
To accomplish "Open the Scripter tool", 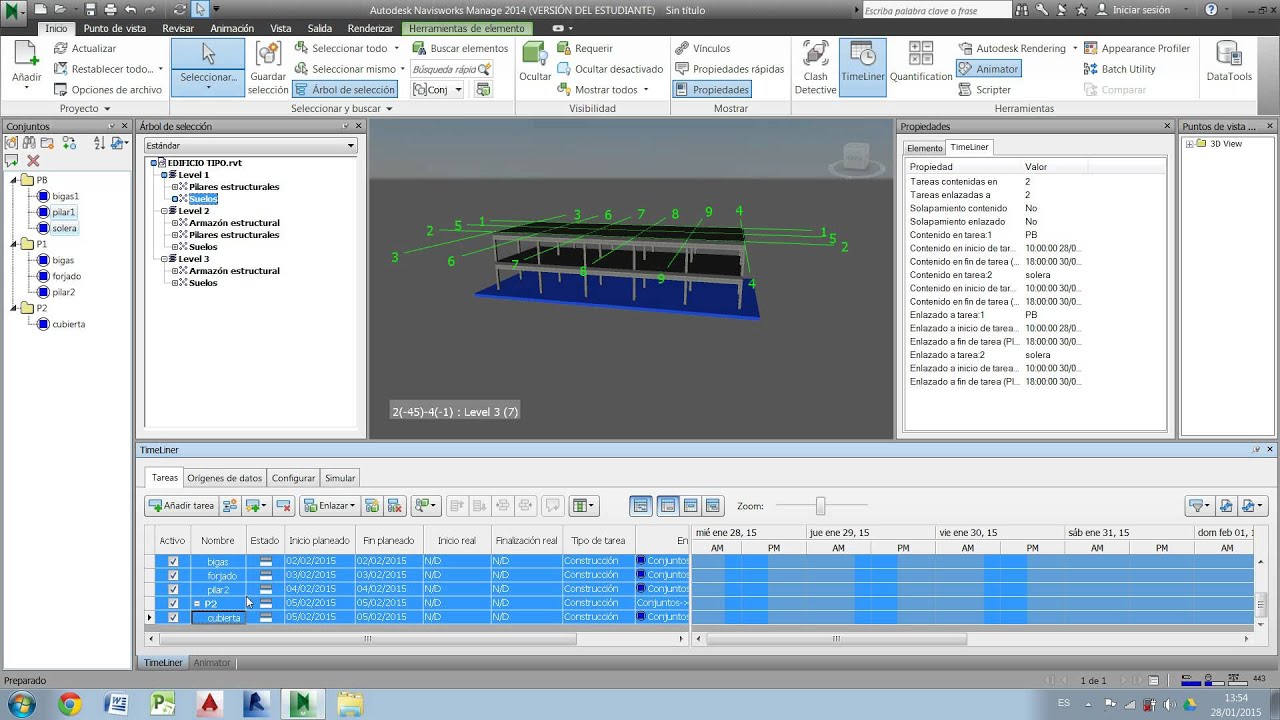I will pos(985,89).
